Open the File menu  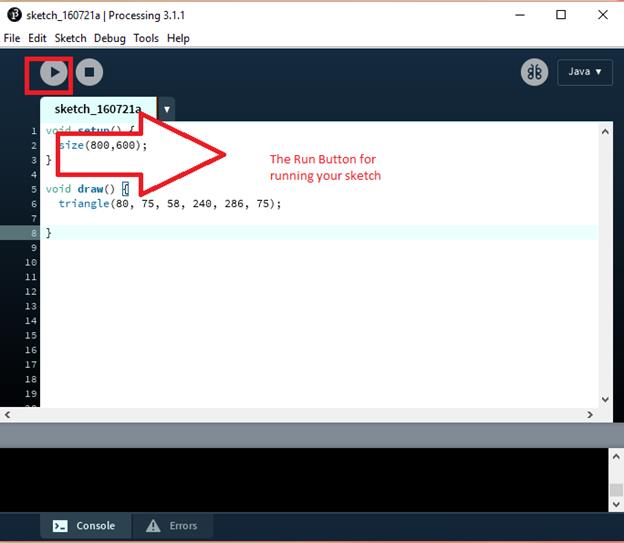pos(12,38)
